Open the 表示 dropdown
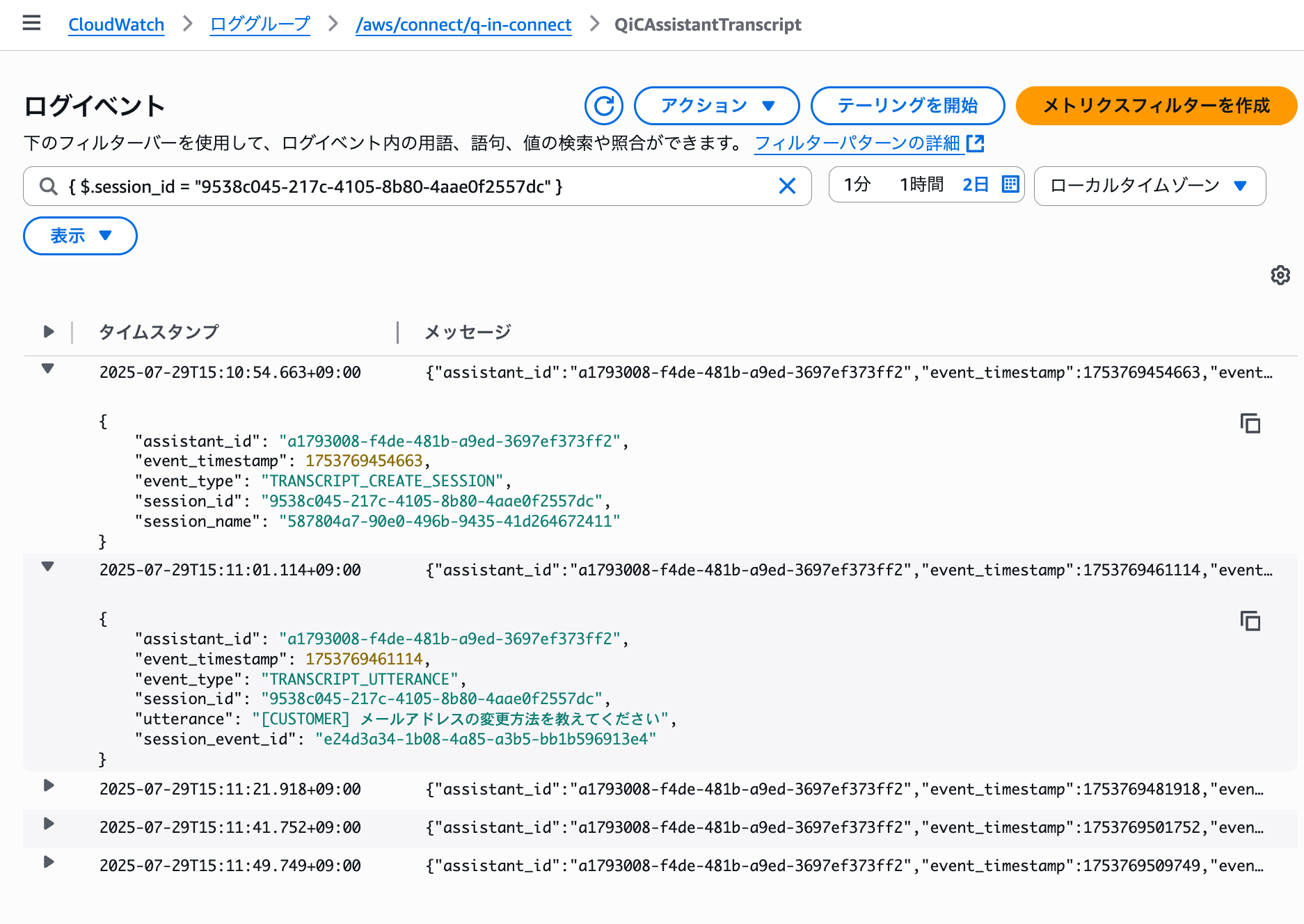Screen dimensions: 1304x924 (80, 236)
